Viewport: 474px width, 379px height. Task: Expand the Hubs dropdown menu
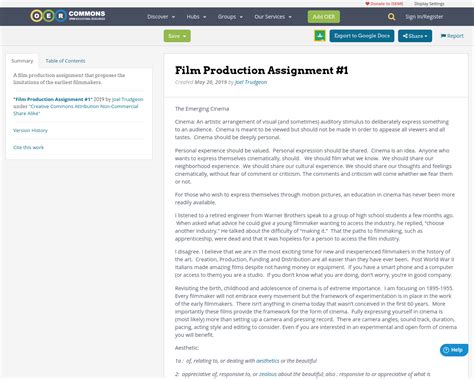tap(196, 17)
